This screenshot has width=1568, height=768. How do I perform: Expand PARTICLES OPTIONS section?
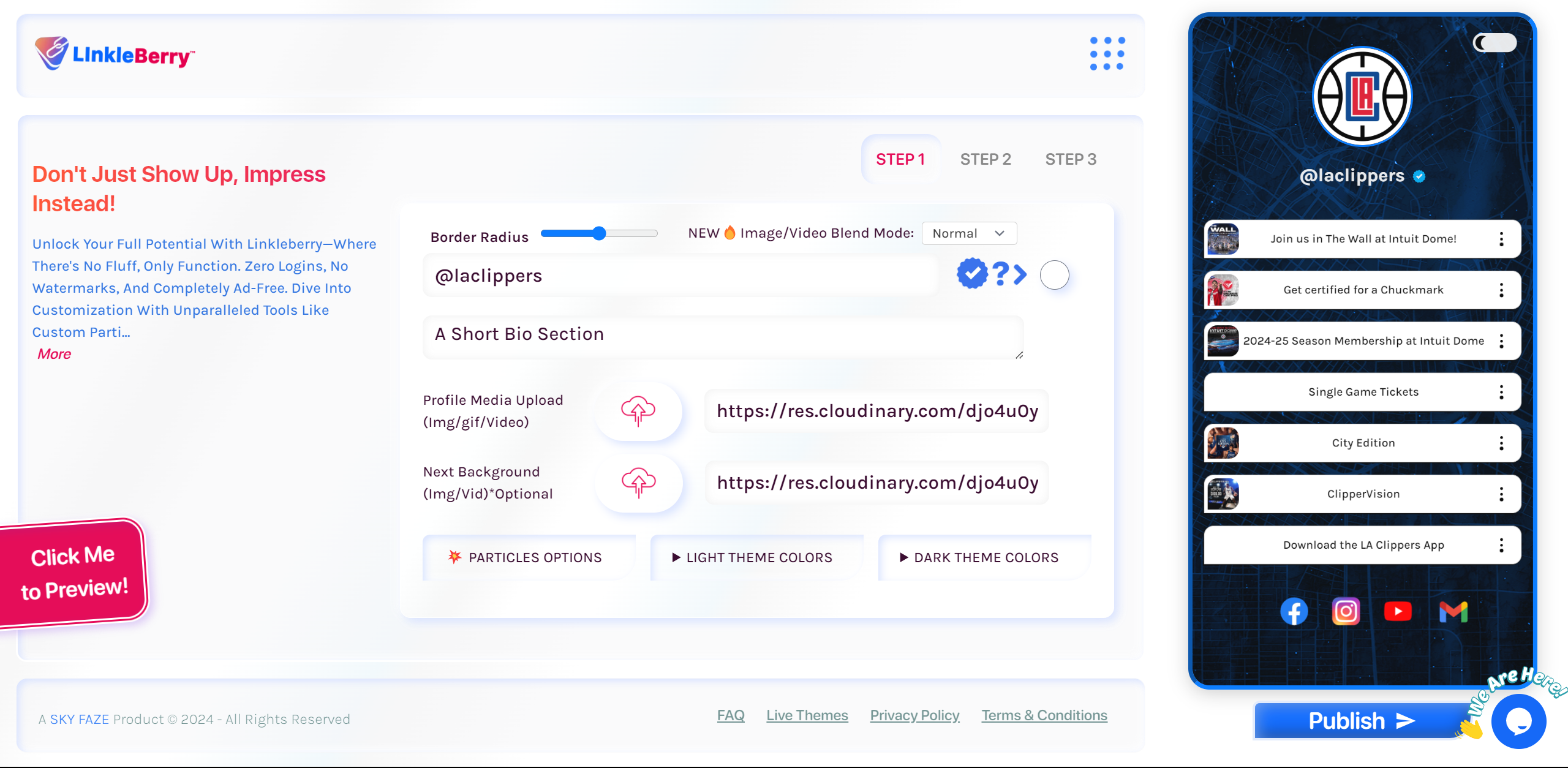pos(529,557)
